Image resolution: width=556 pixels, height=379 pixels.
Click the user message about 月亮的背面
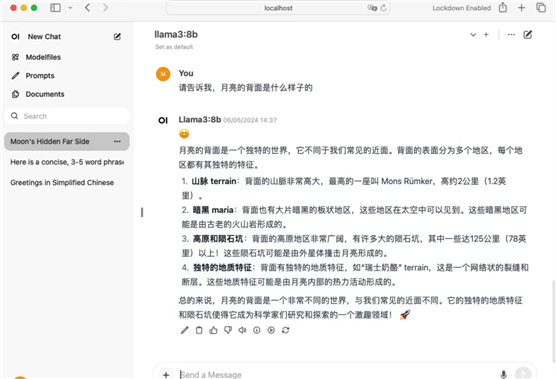245,88
